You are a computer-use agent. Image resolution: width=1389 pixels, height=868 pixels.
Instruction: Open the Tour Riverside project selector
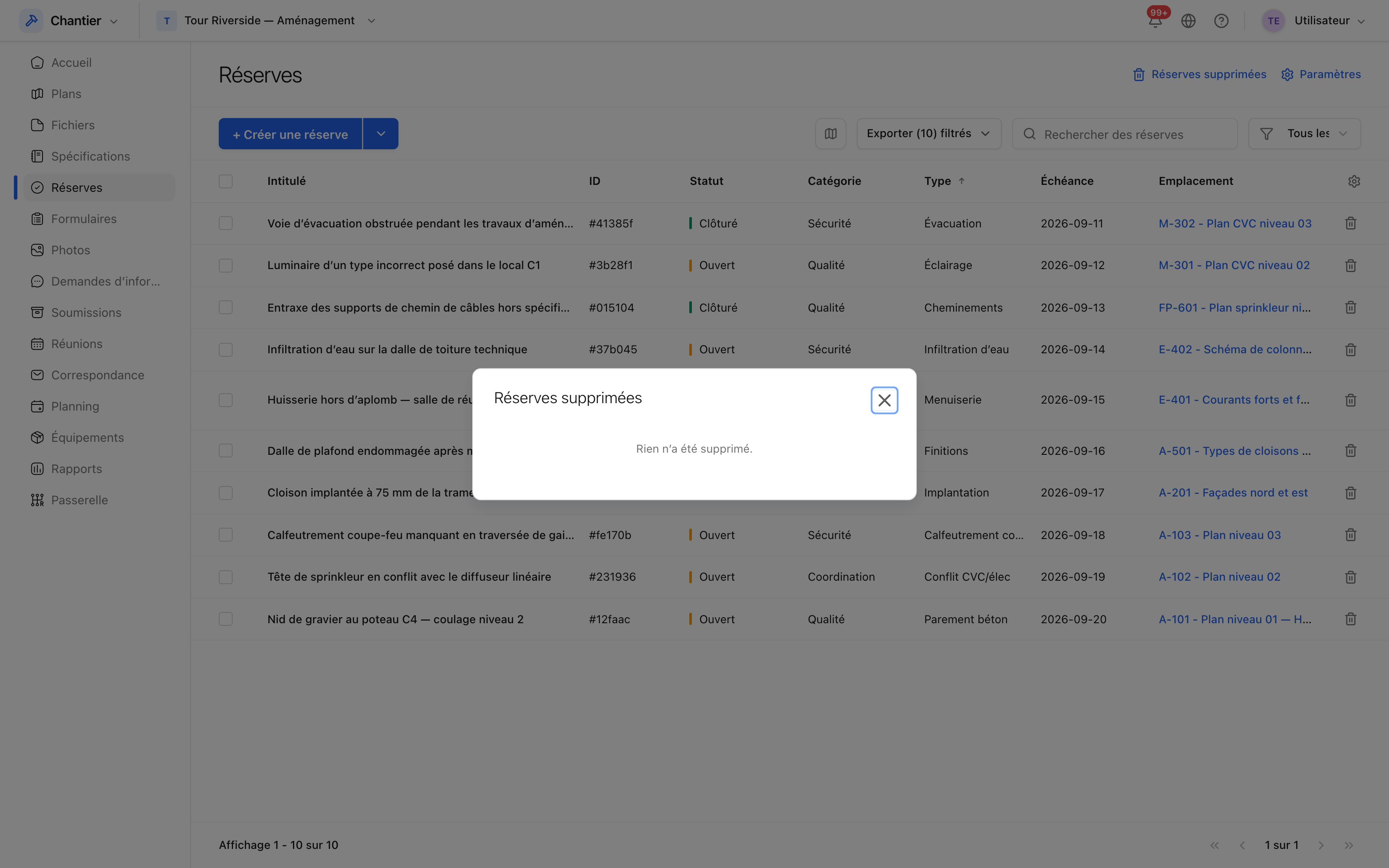coord(267,21)
